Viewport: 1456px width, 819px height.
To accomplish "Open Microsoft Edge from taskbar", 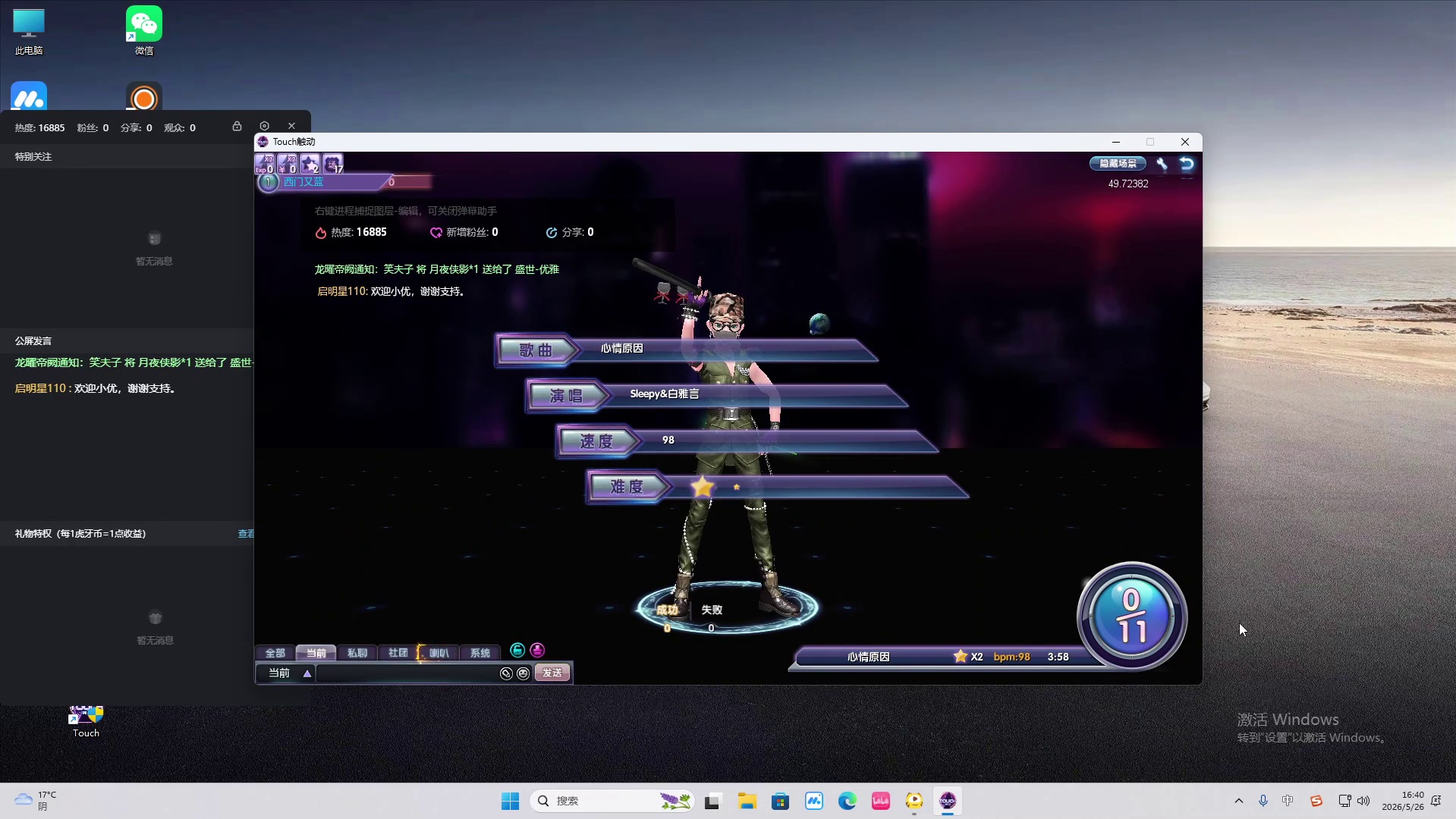I will pos(847,801).
